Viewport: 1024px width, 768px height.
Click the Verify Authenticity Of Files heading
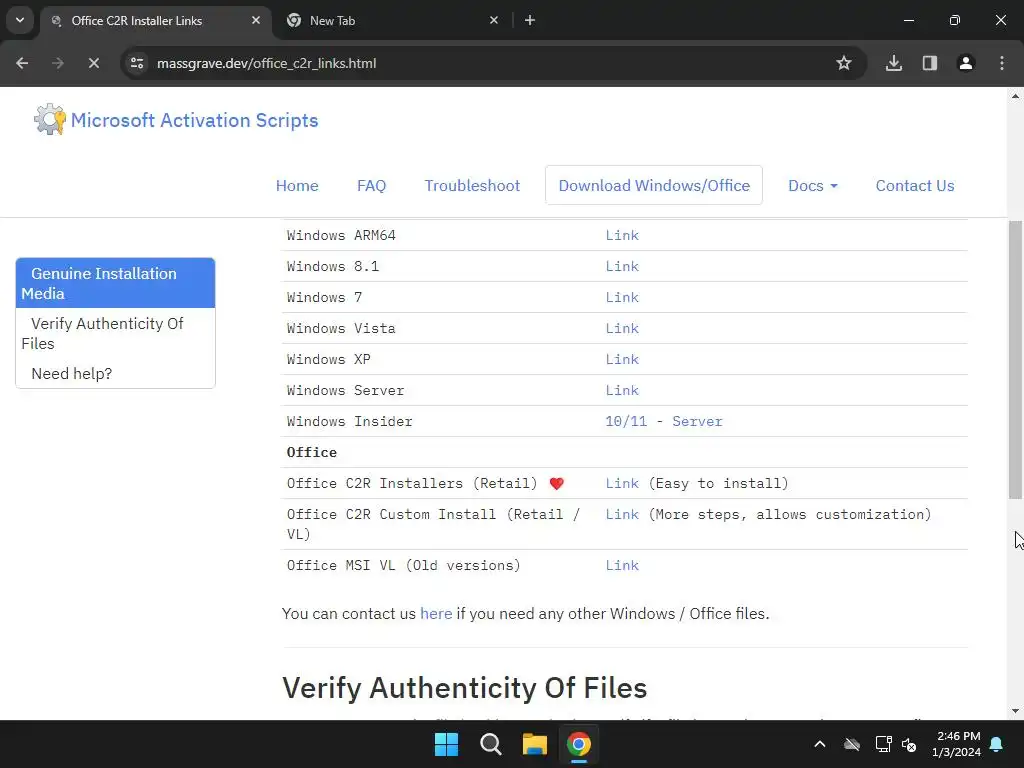(464, 688)
